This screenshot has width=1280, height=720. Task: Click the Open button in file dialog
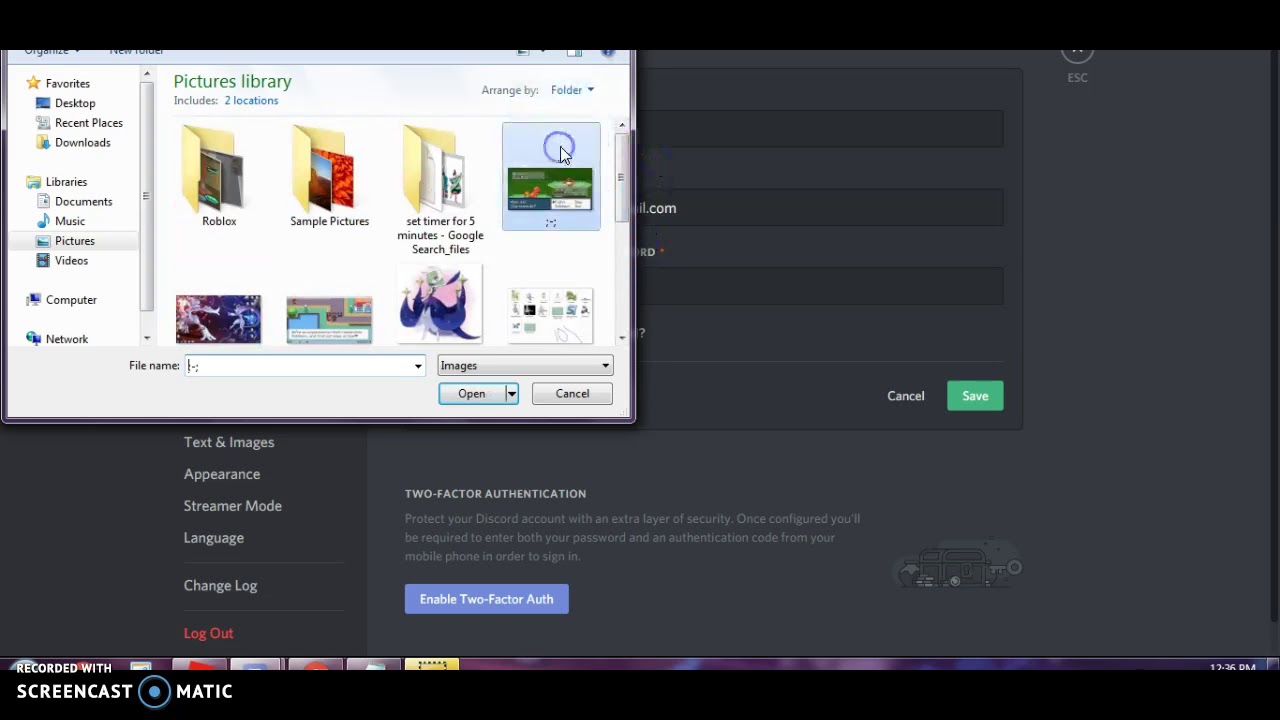[472, 394]
